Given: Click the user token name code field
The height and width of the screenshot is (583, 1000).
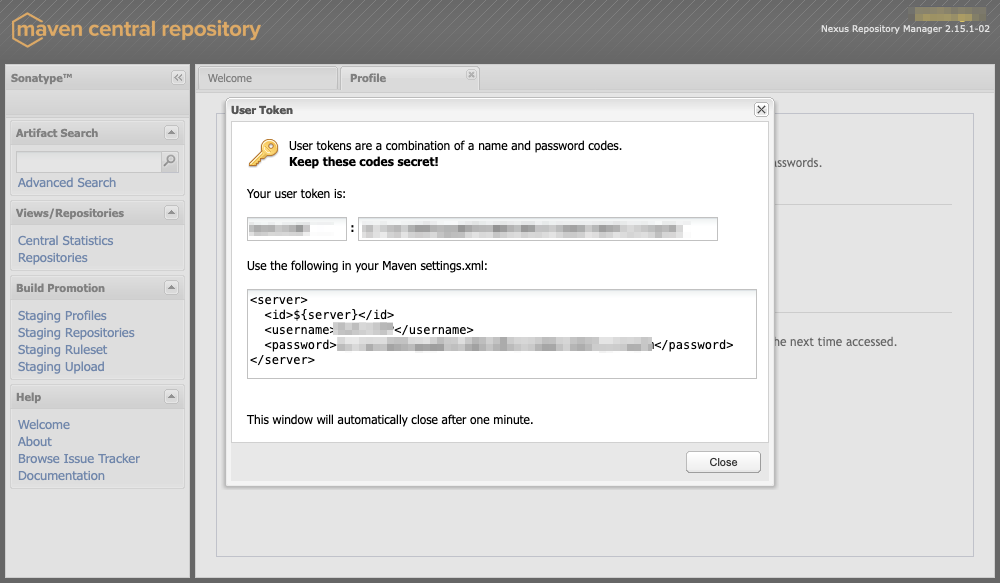Looking at the screenshot, I should pos(297,229).
